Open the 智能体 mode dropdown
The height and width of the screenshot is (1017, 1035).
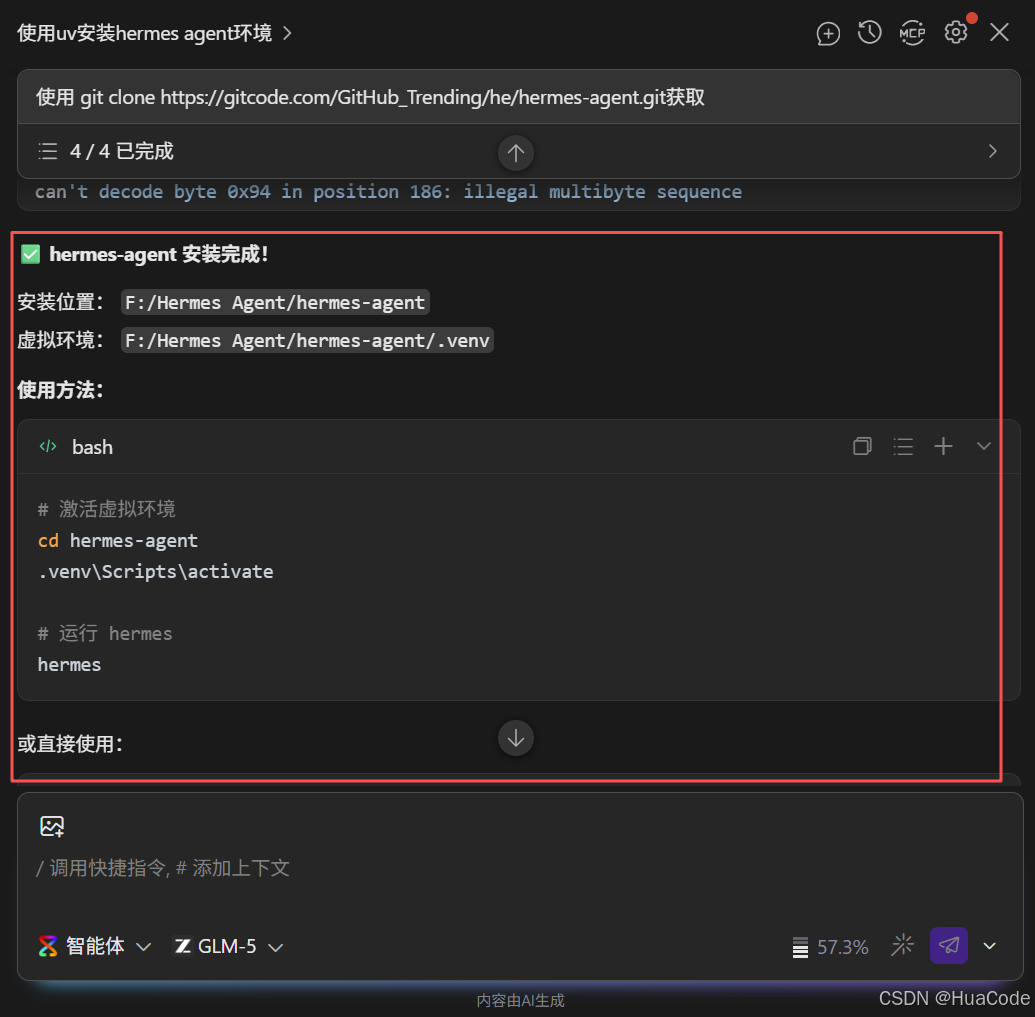95,946
